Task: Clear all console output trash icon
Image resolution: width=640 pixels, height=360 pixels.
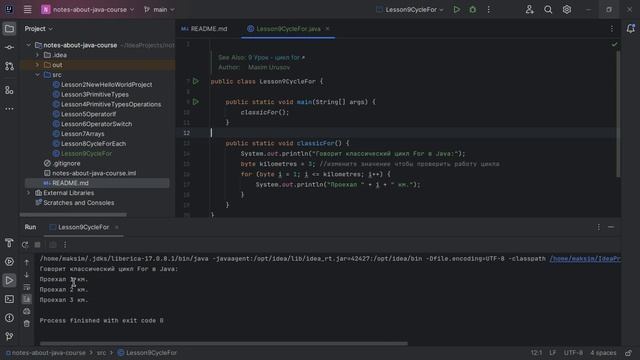Action: coord(27,324)
